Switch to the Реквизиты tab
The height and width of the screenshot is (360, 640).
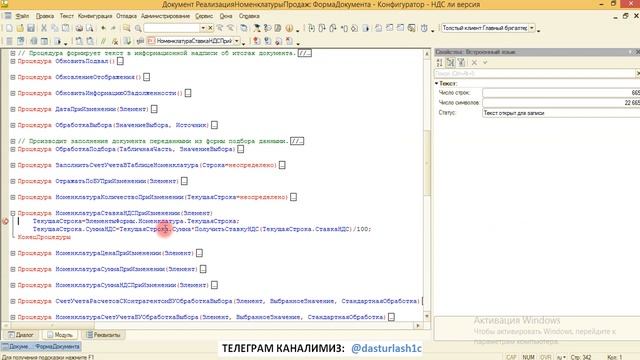pos(103,335)
